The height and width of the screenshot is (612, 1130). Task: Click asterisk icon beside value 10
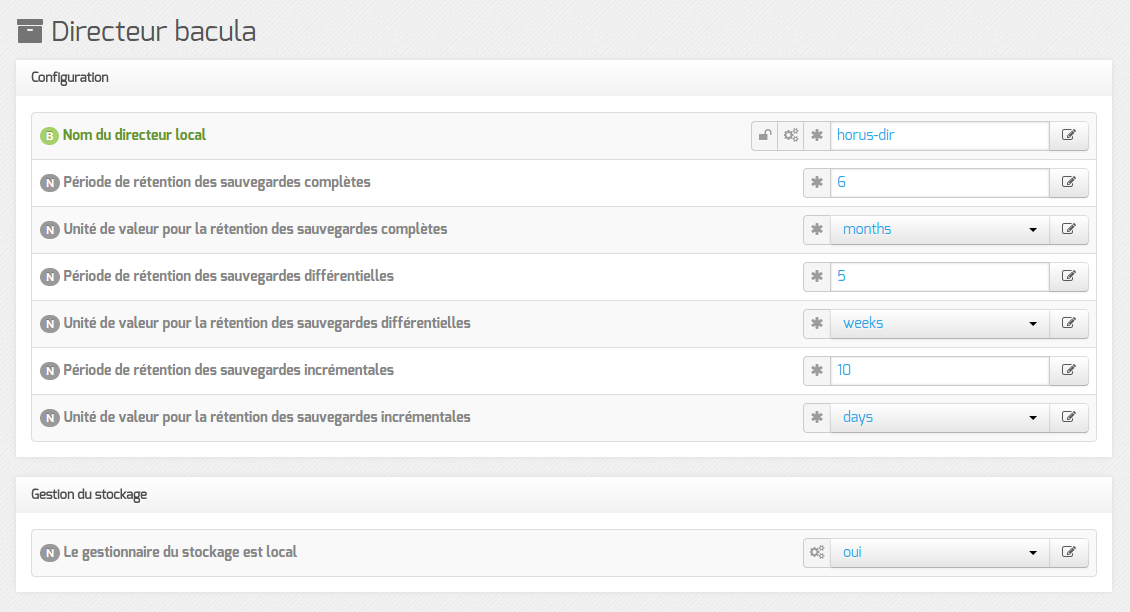point(817,370)
